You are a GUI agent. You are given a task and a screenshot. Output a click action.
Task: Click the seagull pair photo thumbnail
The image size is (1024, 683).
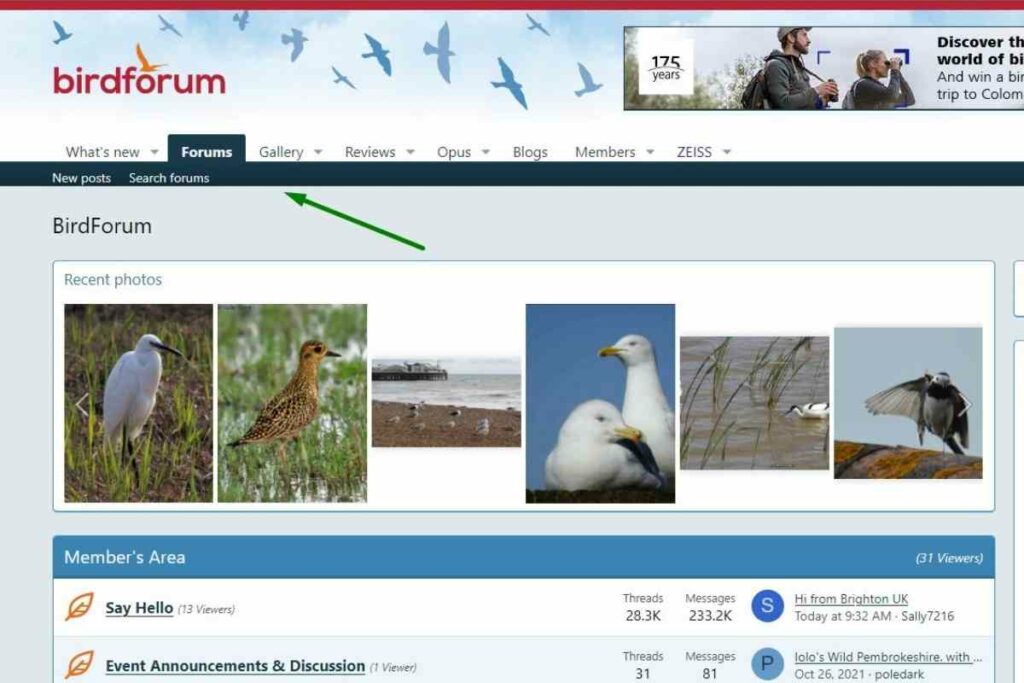click(597, 403)
